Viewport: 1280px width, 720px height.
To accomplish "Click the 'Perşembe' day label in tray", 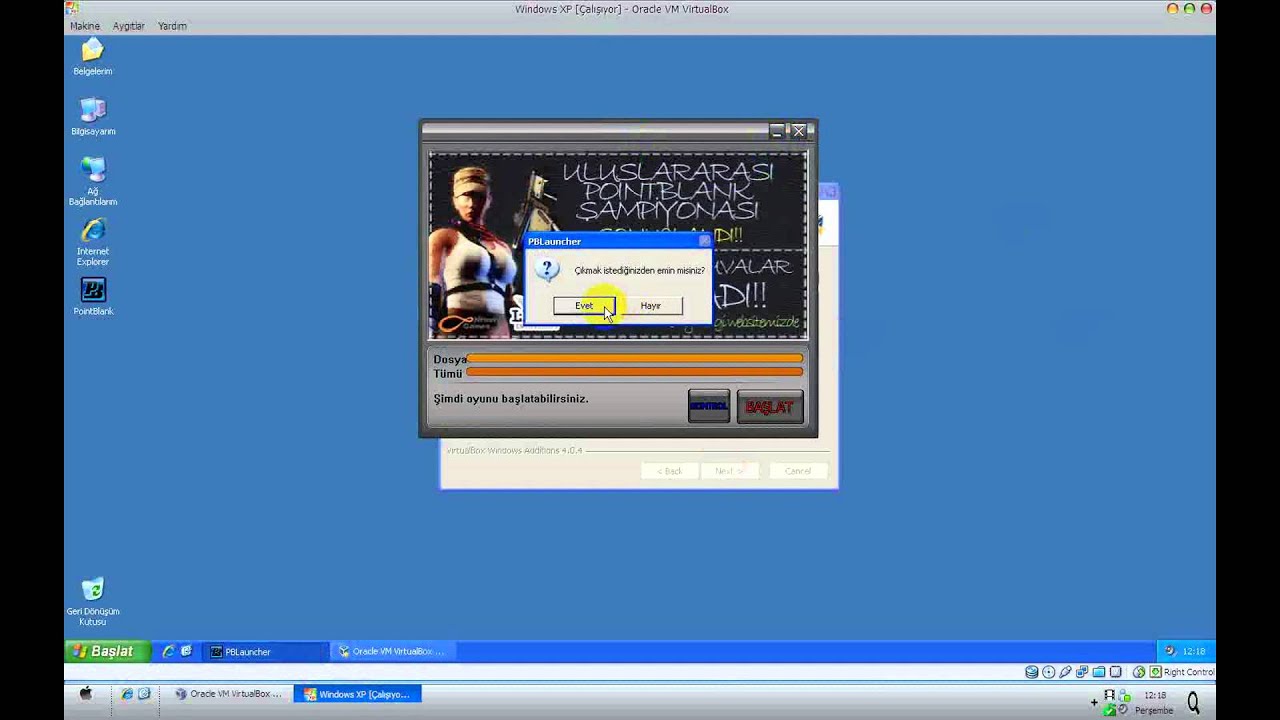I will 1154,710.
